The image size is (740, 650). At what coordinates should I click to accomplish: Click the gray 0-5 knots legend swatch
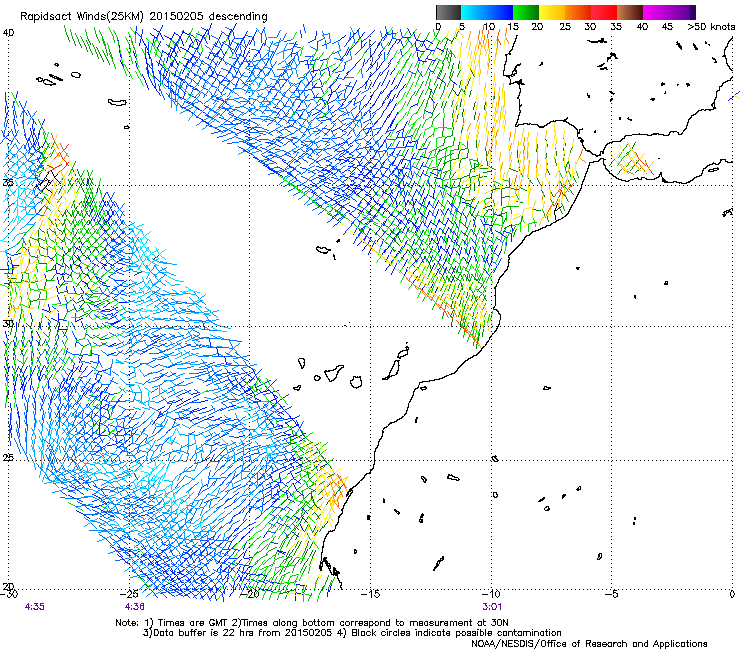point(448,12)
